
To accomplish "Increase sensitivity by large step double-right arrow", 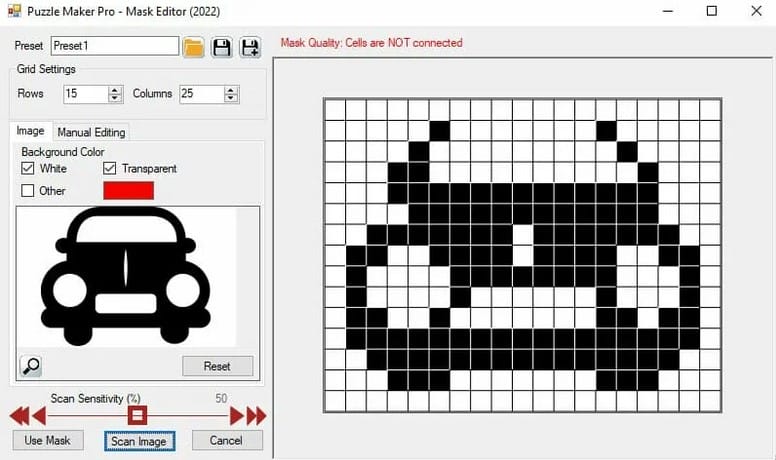I will click(x=256, y=416).
